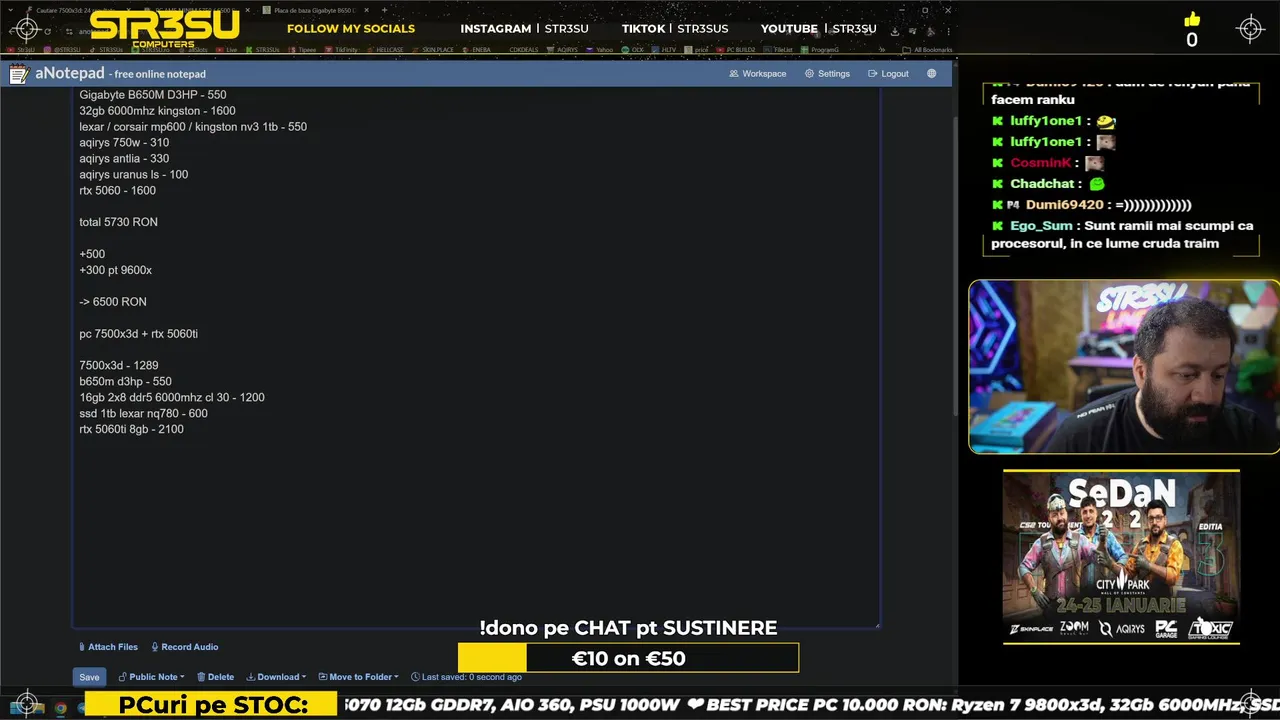Click the line 'aqirys antlia - 330'

pos(124,159)
